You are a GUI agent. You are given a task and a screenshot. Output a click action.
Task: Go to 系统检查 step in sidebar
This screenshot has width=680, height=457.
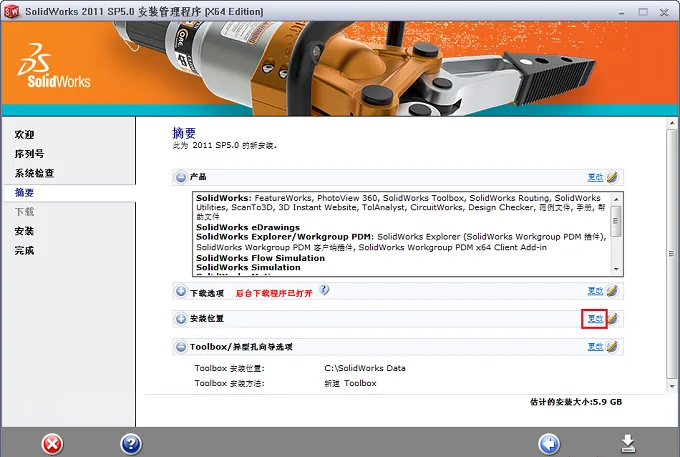pos(34,173)
